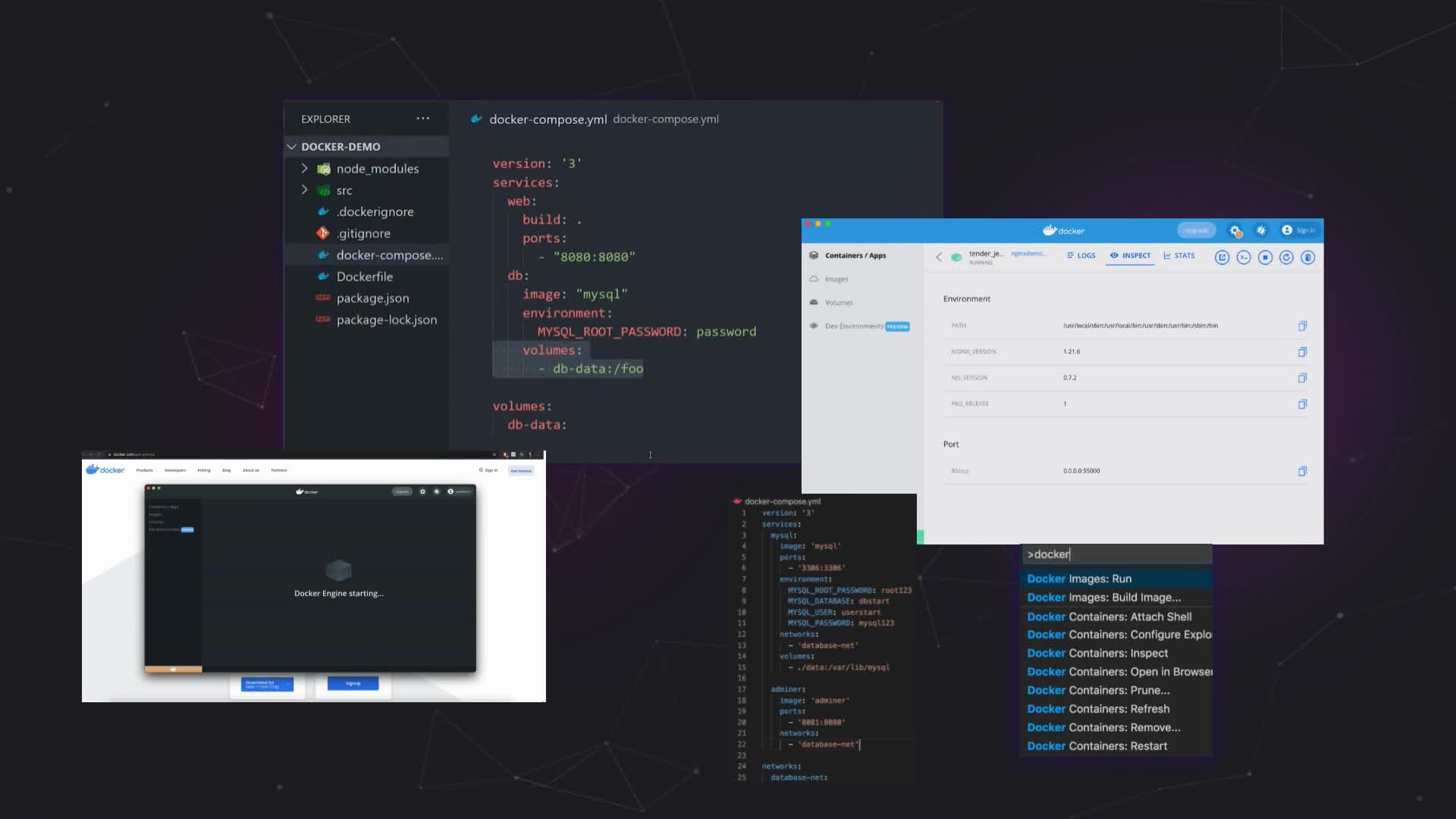The width and height of the screenshot is (1456, 819).
Task: Open Images in Docker Desktop sidebar
Action: [836, 279]
